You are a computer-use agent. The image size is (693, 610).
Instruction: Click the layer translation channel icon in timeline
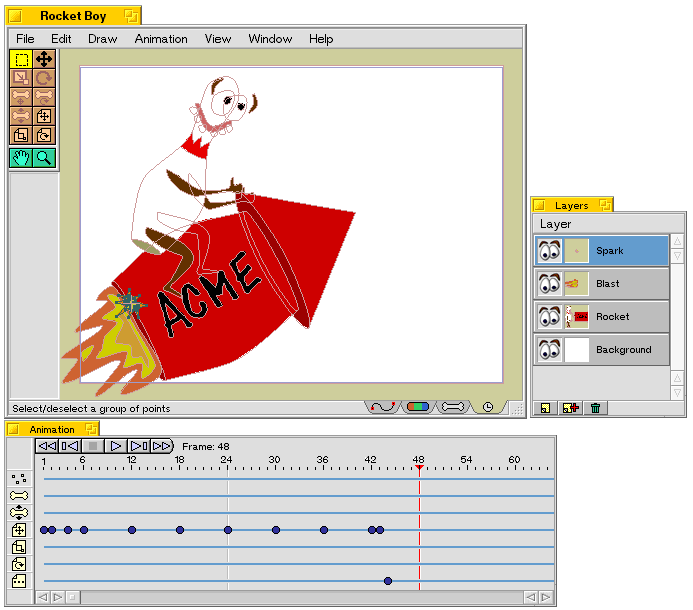(19, 530)
